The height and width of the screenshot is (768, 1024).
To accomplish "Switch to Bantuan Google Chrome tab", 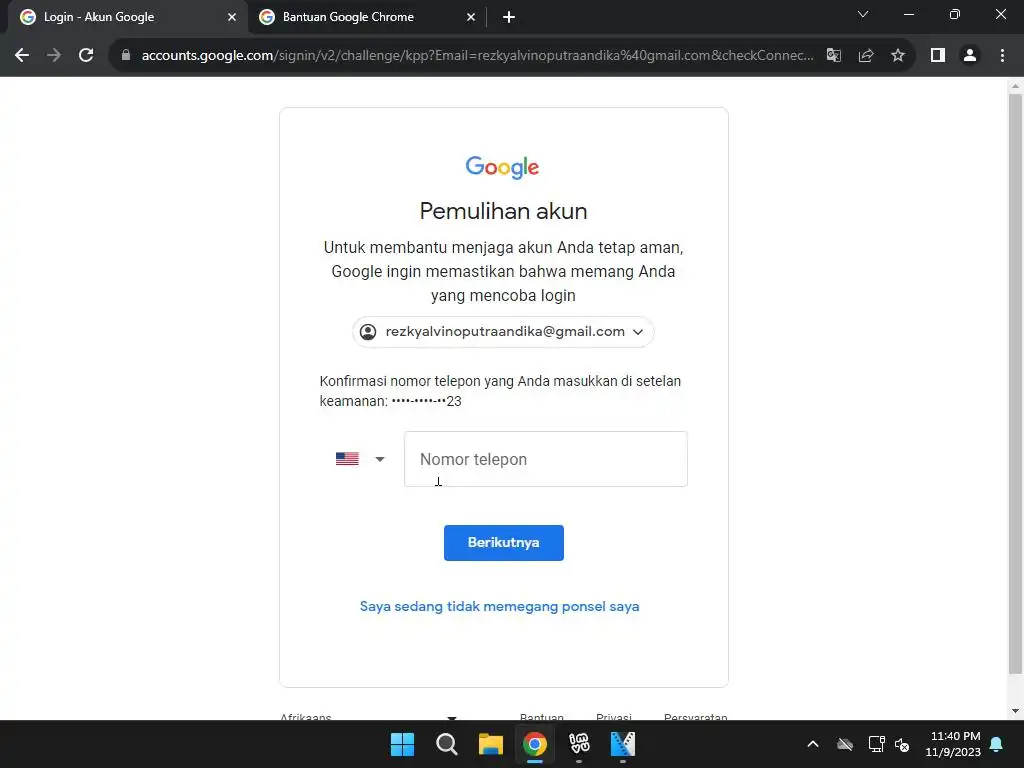I will tap(367, 17).
